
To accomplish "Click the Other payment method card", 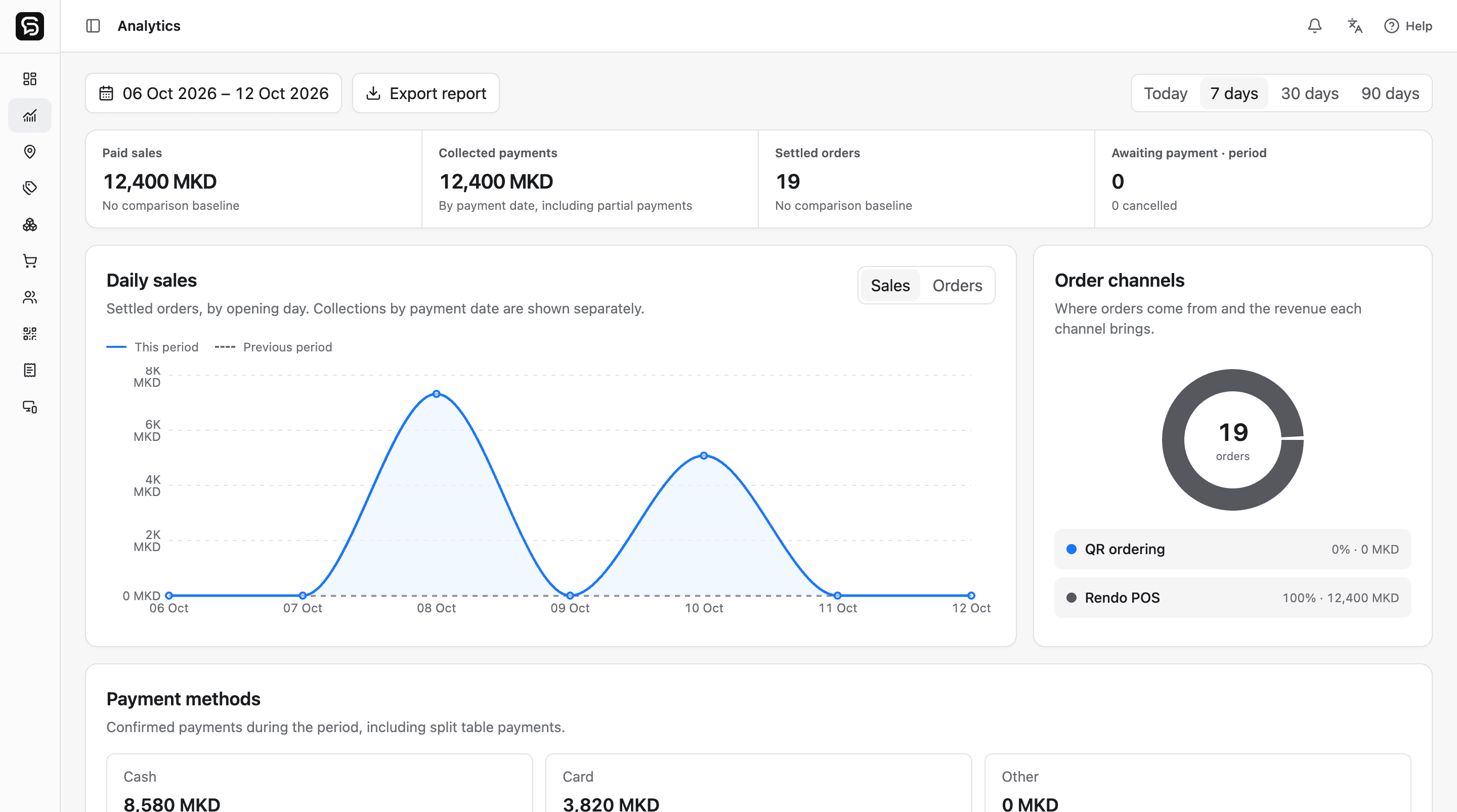I will 1197,783.
